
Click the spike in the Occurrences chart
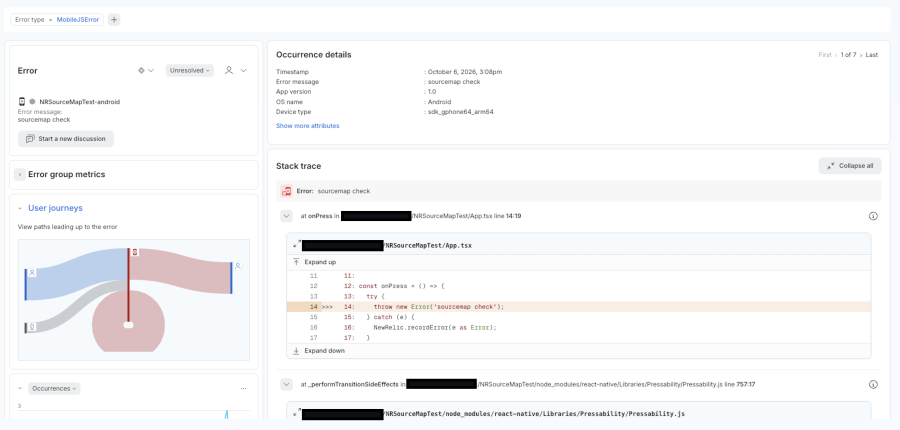[226, 414]
